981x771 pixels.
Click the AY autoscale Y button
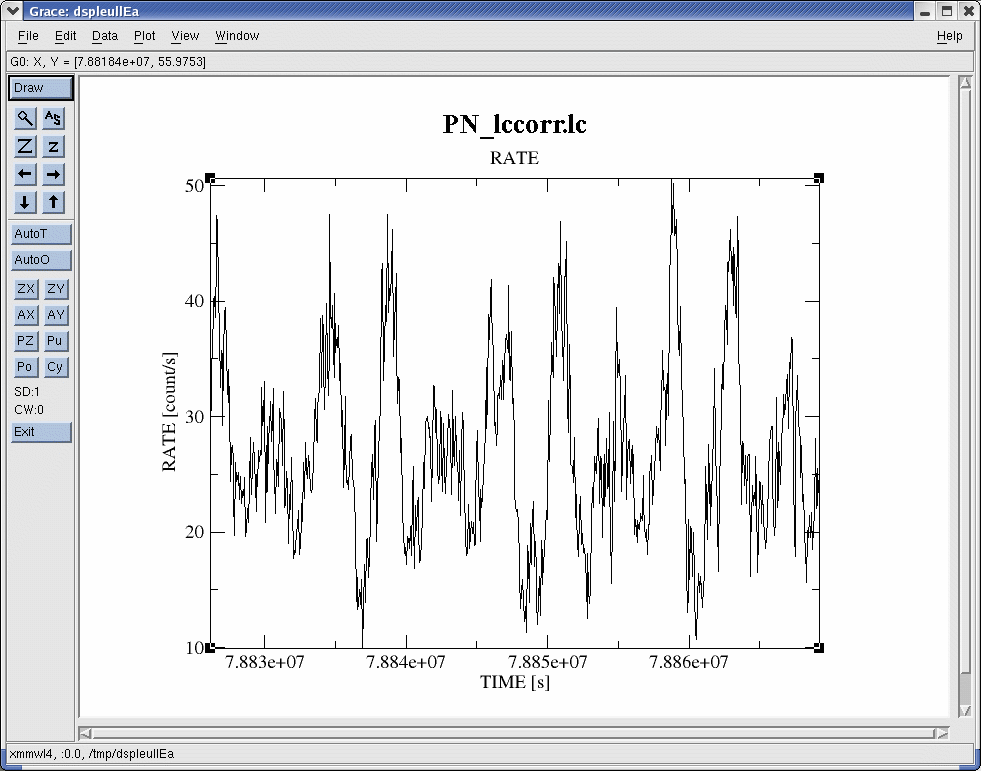[x=56, y=315]
